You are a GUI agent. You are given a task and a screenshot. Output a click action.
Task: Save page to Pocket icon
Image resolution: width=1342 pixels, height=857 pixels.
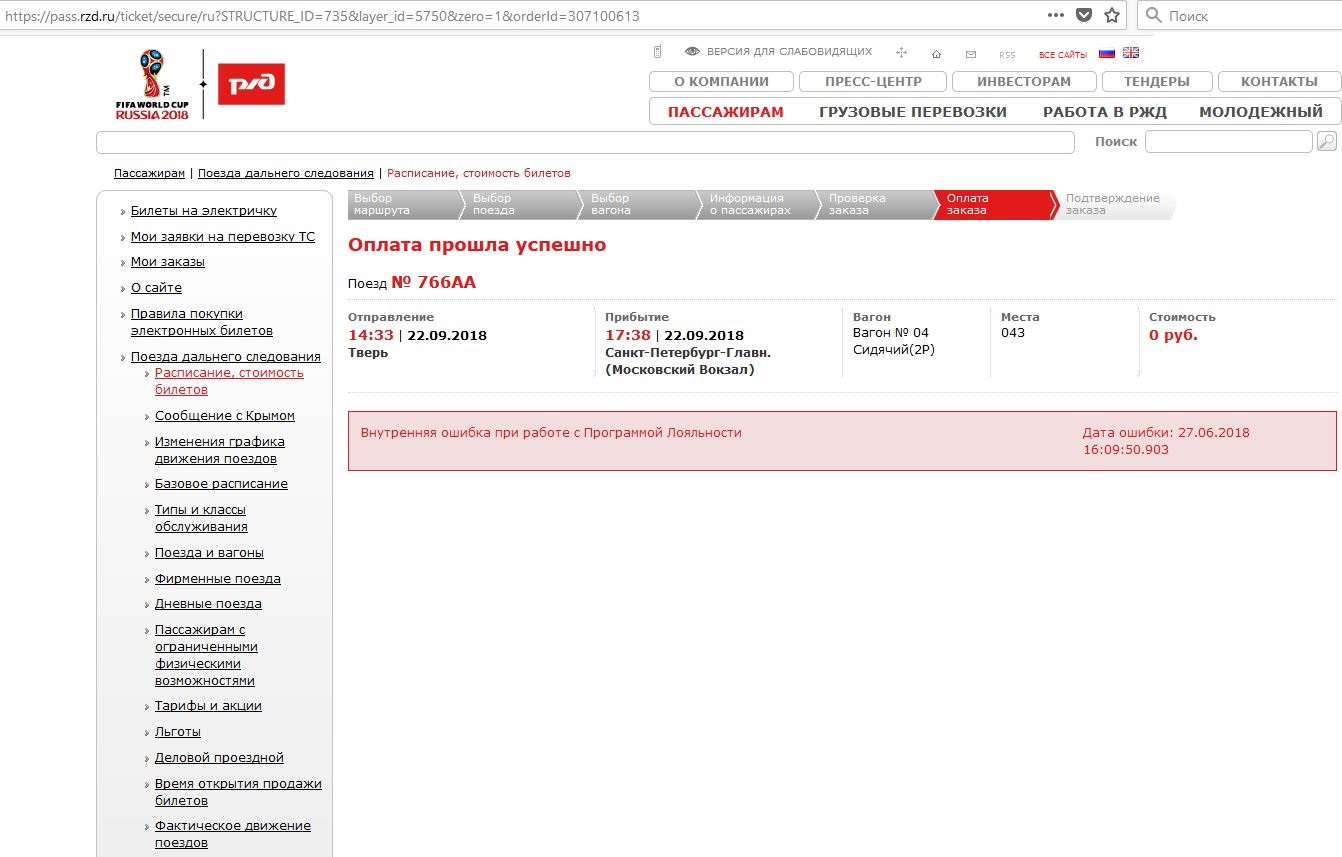1083,15
